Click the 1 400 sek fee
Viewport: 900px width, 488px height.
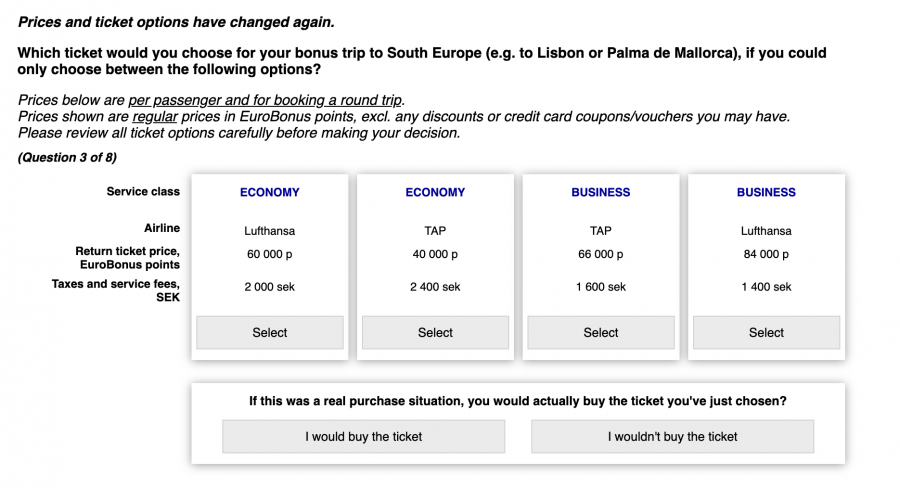click(x=766, y=287)
